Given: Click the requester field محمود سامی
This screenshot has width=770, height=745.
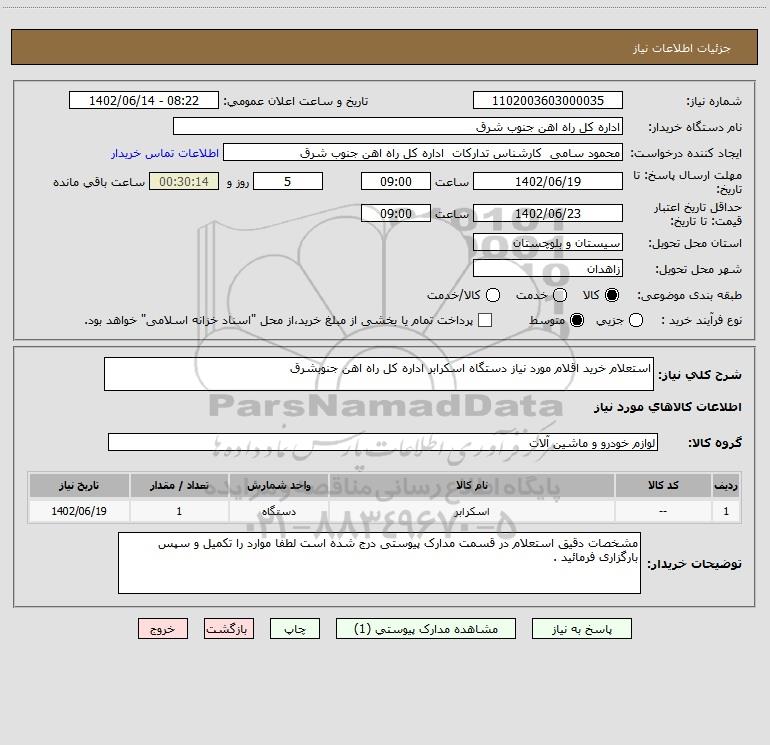Looking at the screenshot, I should (x=423, y=153).
